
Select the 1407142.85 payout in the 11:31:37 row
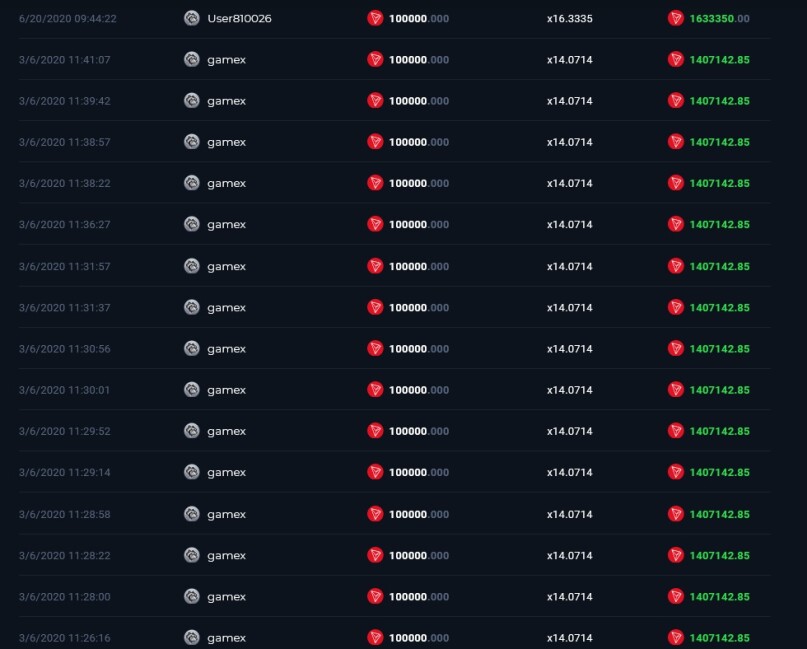point(720,308)
